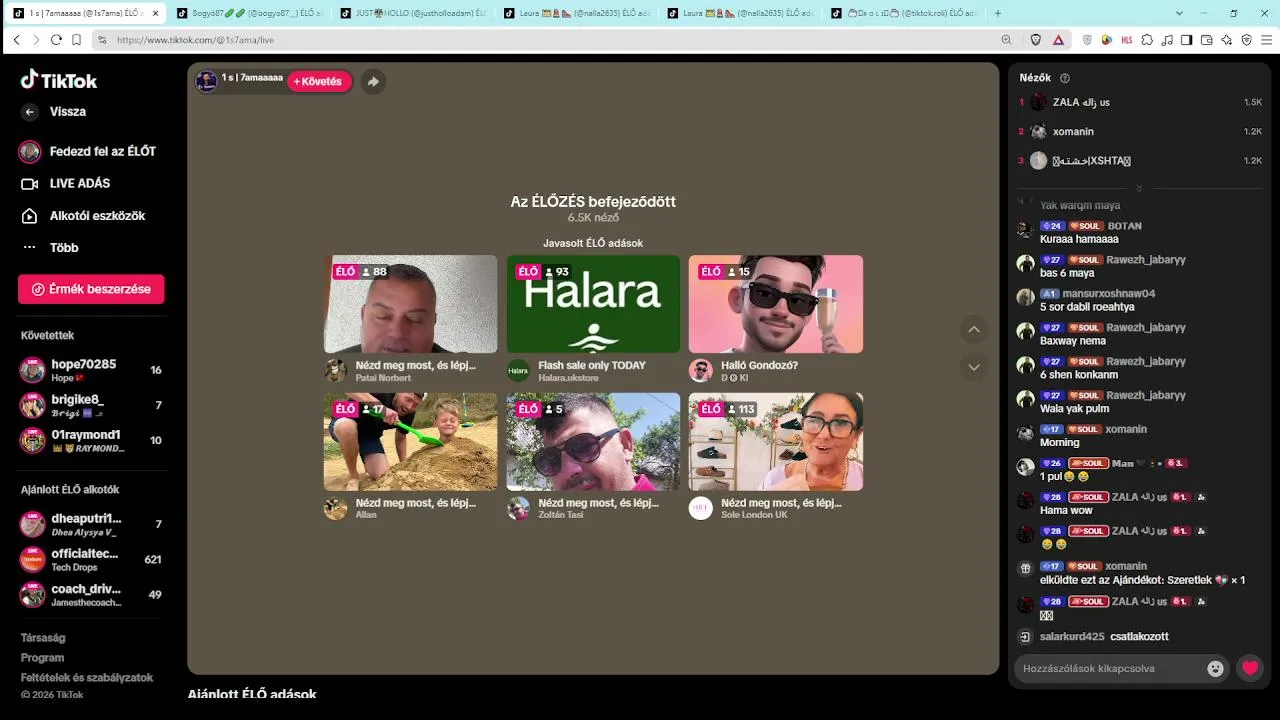Click the TikTok logo in the sidebar
Screen dimensions: 1280x720
(59, 80)
